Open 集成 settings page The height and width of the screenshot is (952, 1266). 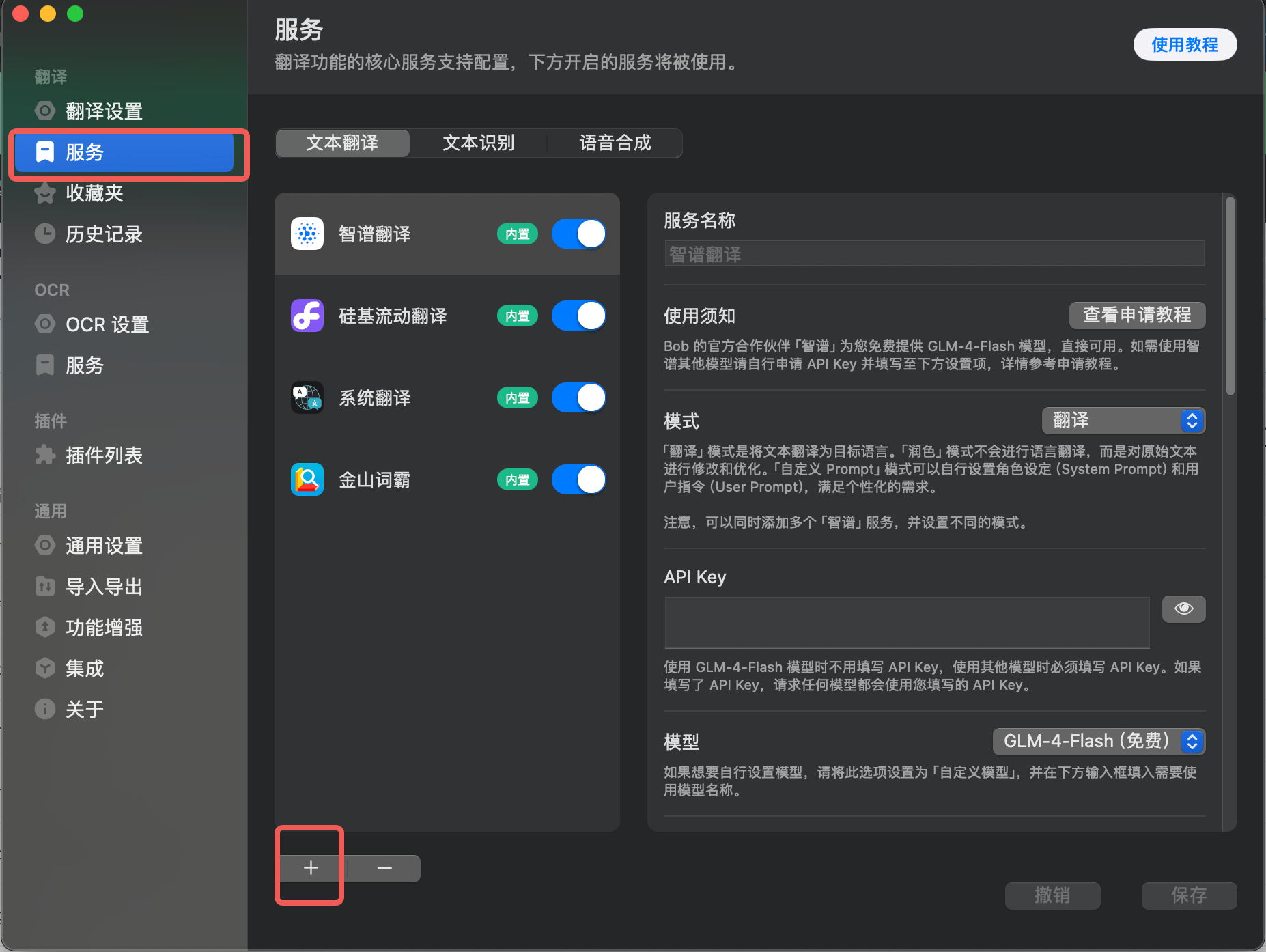click(84, 668)
